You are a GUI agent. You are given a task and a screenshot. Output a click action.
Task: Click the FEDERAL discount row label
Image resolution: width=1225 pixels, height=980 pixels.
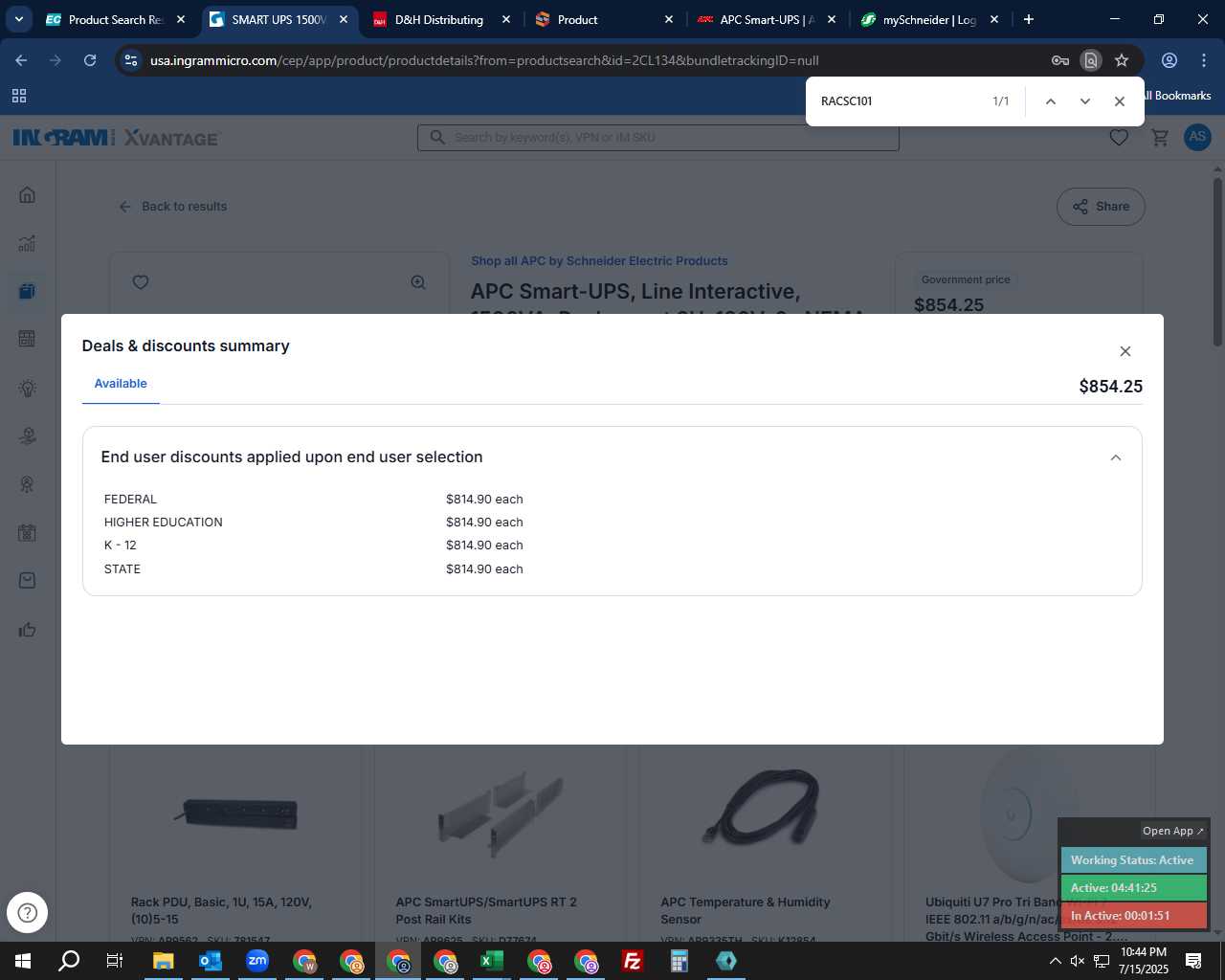pyautogui.click(x=130, y=500)
